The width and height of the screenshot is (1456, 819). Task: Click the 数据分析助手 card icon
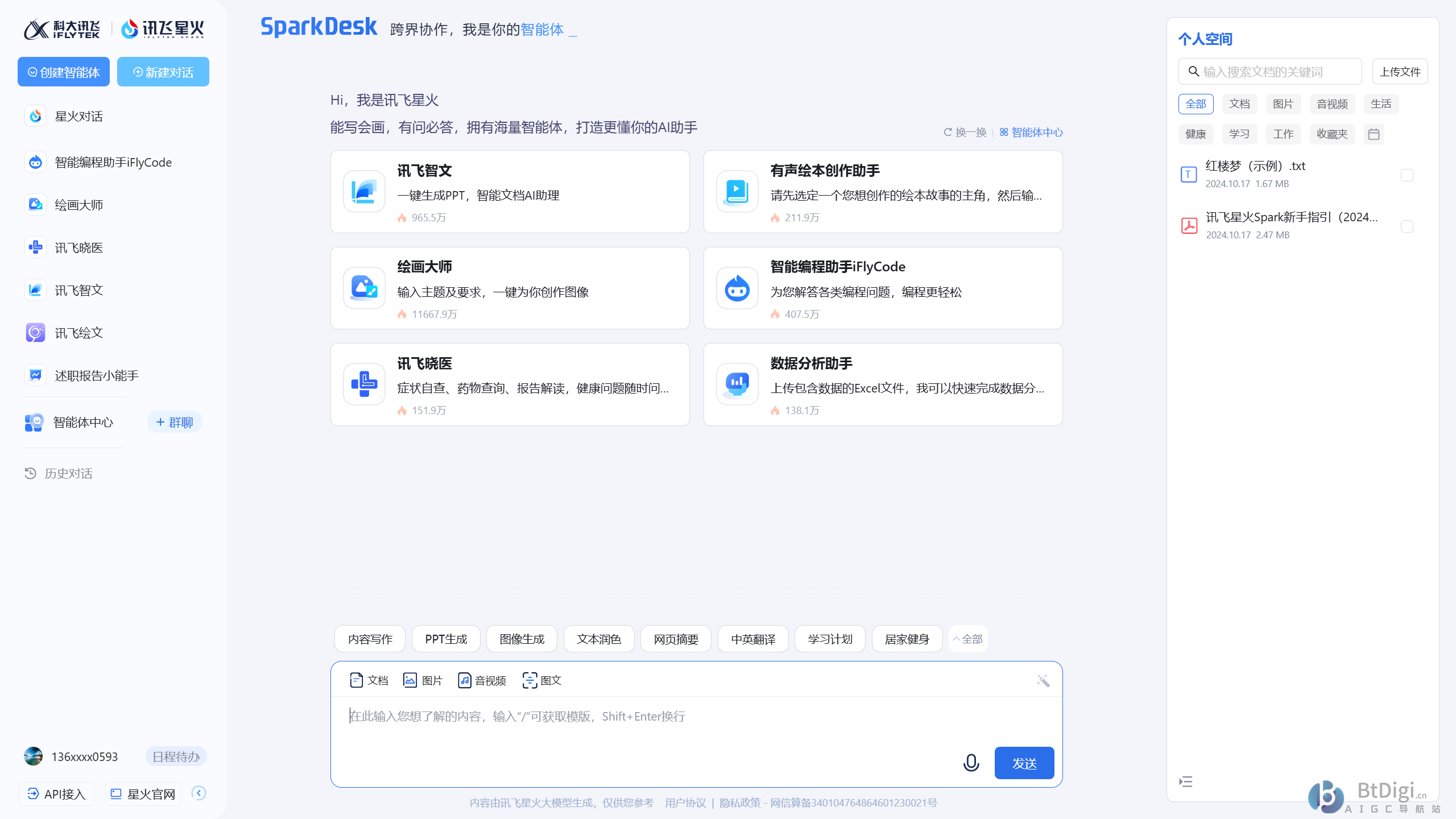737,384
